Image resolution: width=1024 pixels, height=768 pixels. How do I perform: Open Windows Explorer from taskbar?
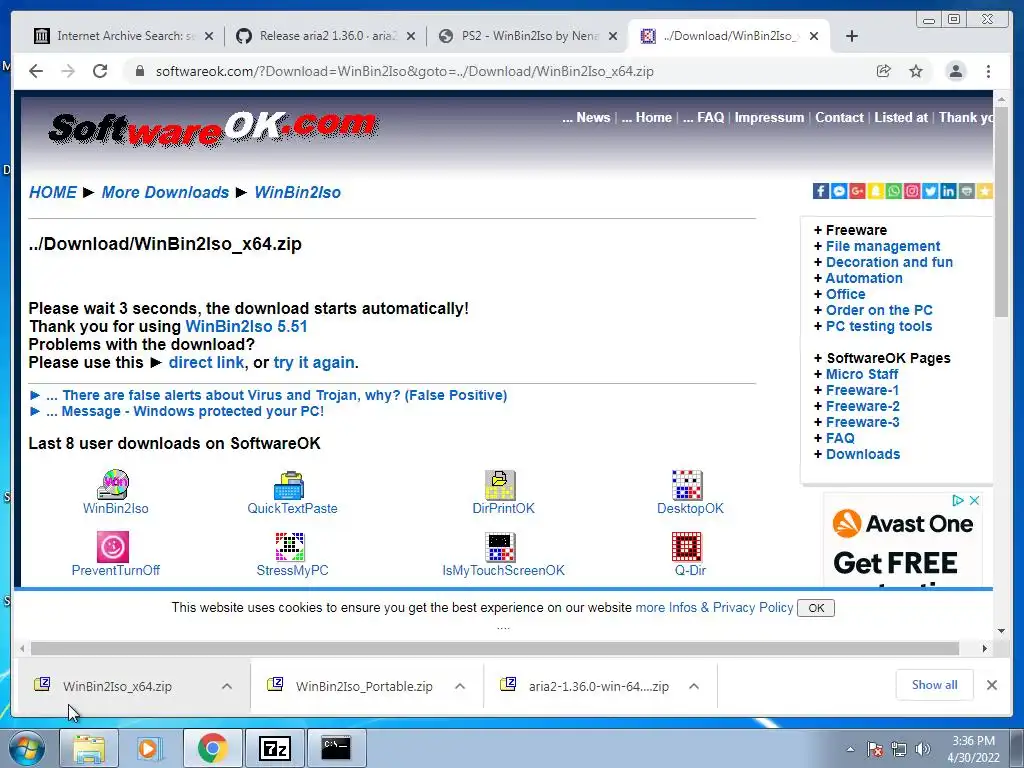[88, 748]
